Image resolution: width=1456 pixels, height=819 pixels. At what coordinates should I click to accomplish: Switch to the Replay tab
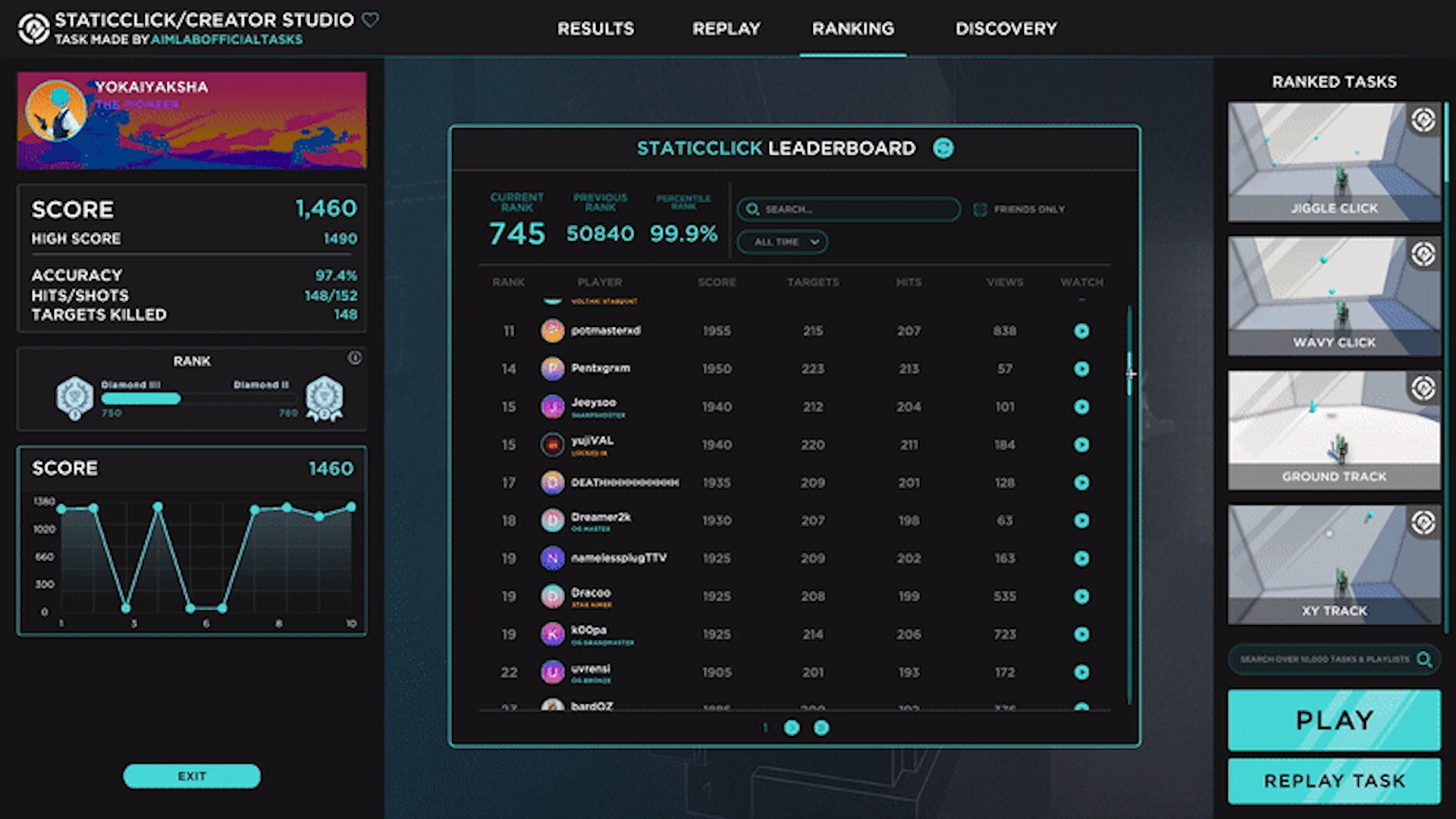726,29
